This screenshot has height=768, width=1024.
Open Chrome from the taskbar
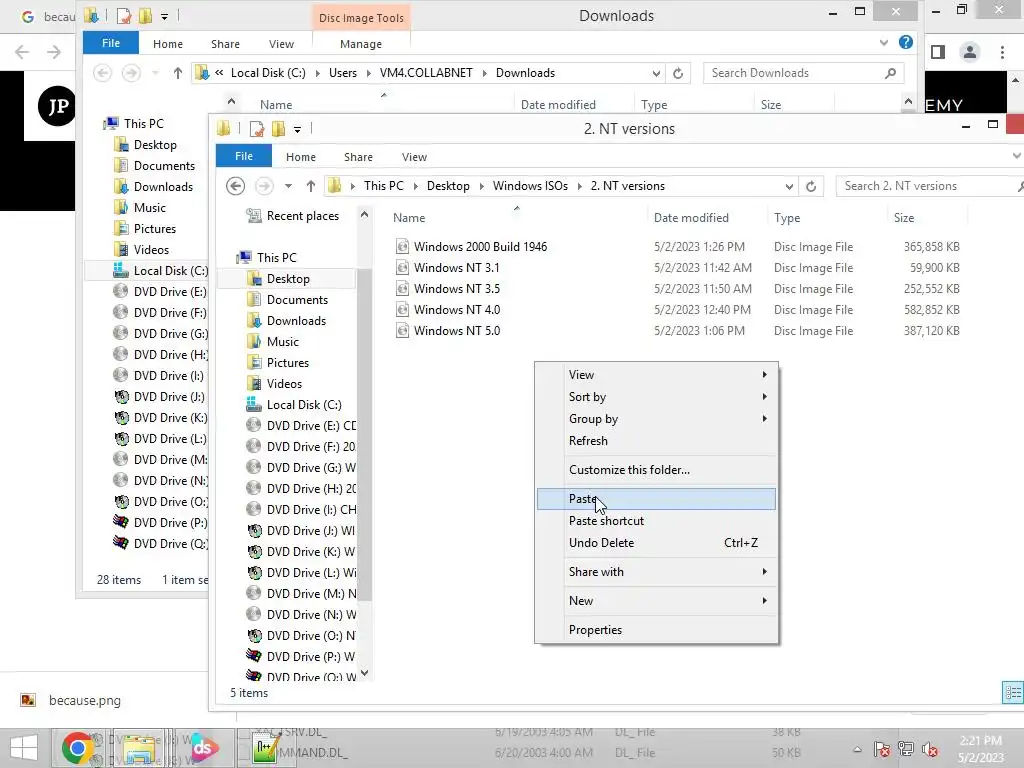(77, 748)
